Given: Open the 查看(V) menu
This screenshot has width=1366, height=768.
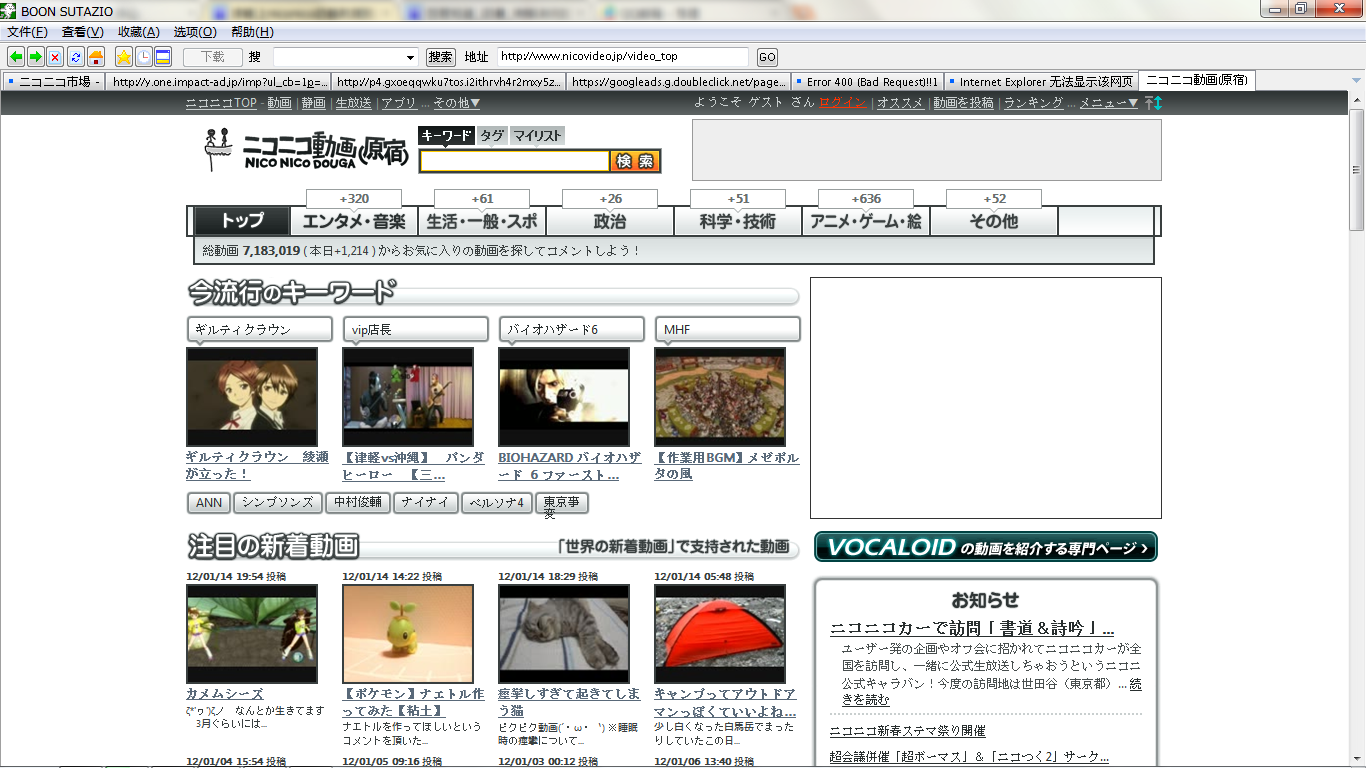Looking at the screenshot, I should pos(82,32).
